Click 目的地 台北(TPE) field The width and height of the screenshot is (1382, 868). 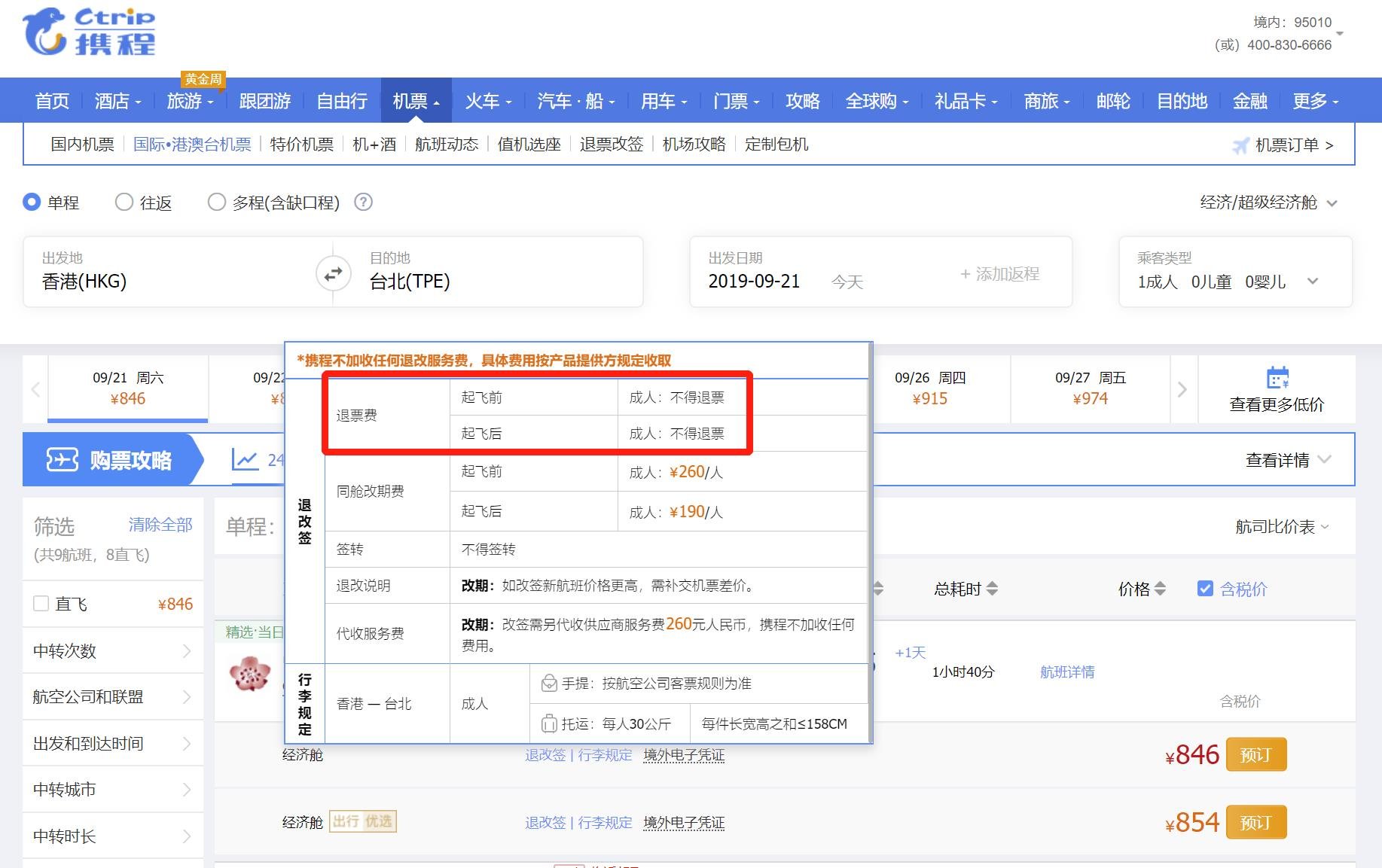point(497,272)
